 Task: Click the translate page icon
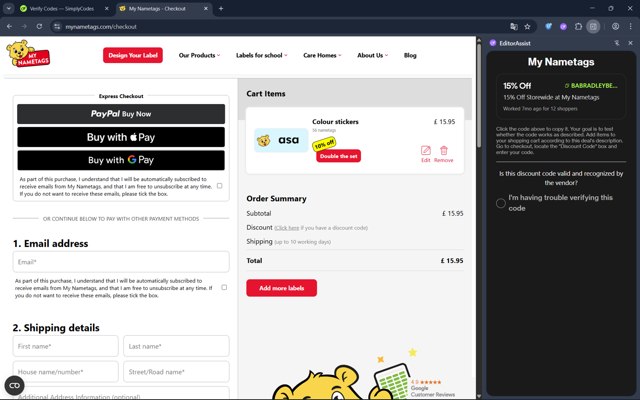point(514,27)
